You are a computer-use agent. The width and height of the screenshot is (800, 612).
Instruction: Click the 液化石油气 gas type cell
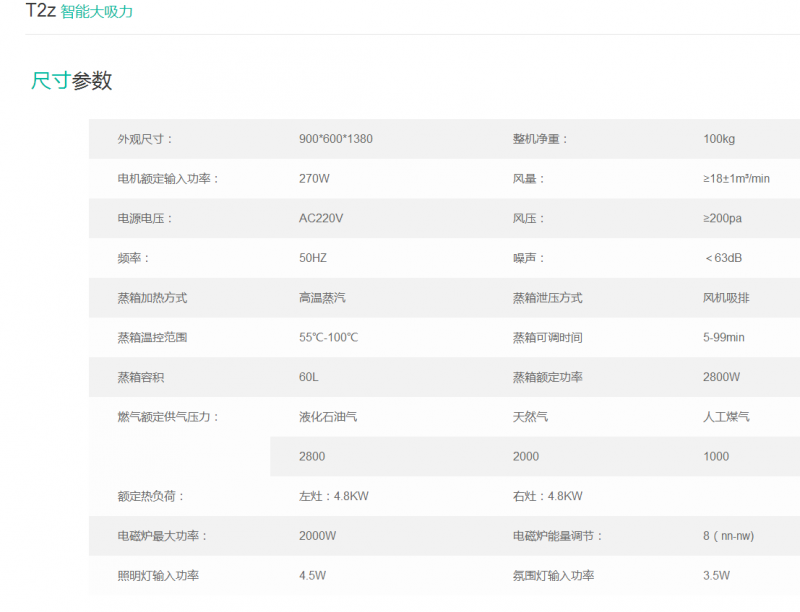click(328, 417)
